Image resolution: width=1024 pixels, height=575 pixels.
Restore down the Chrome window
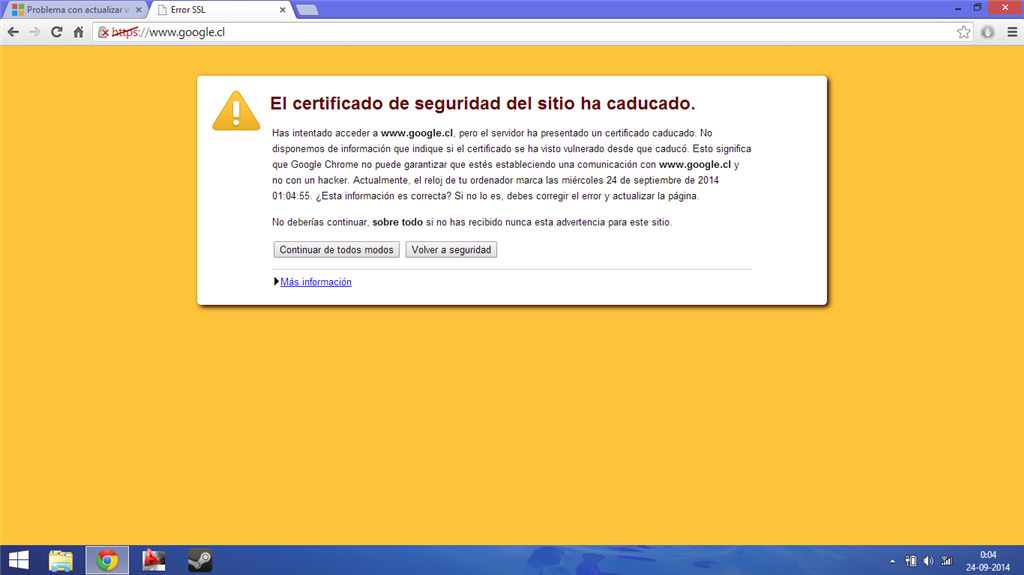(977, 8)
